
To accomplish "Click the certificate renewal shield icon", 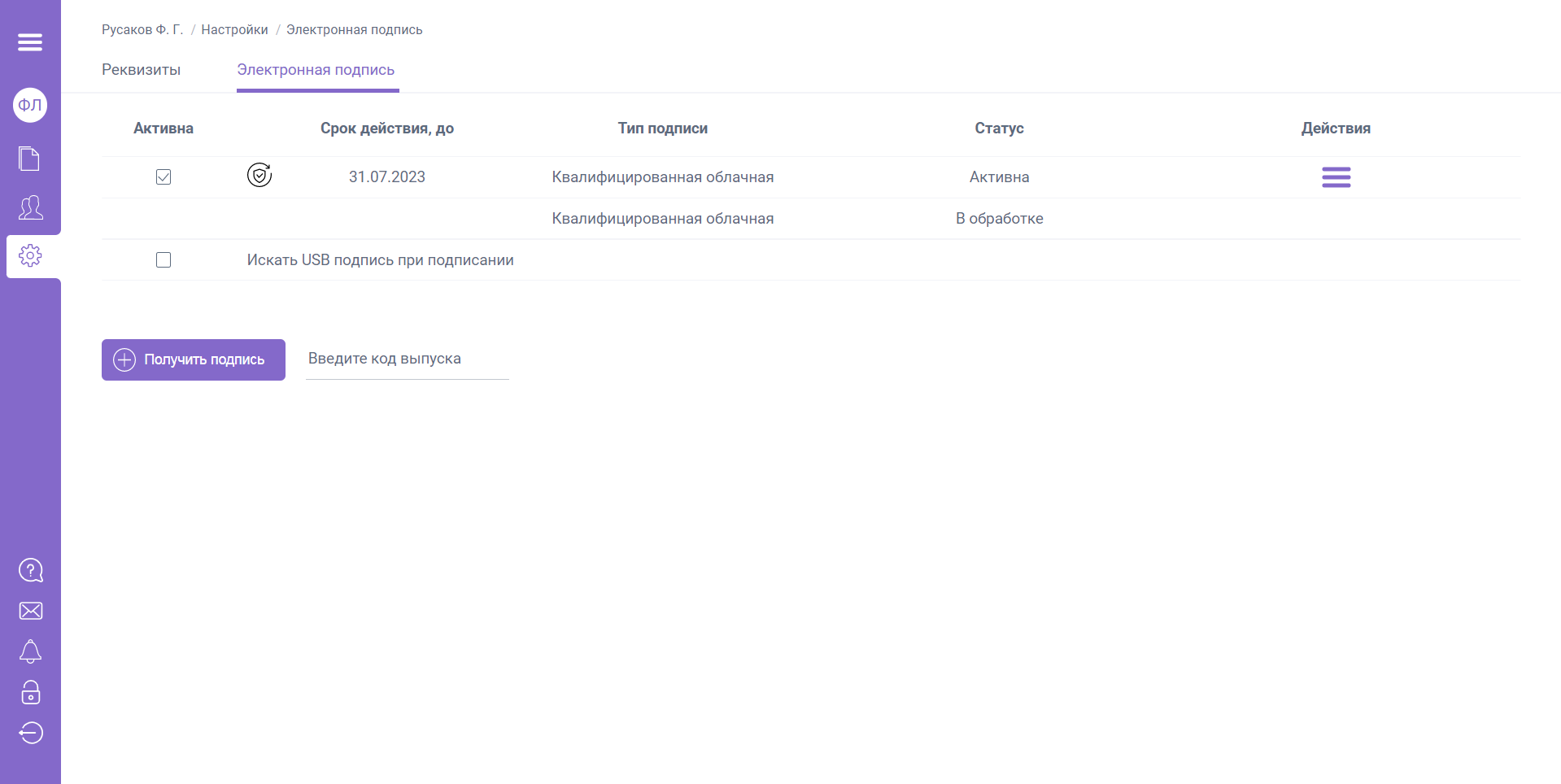I will click(x=259, y=175).
